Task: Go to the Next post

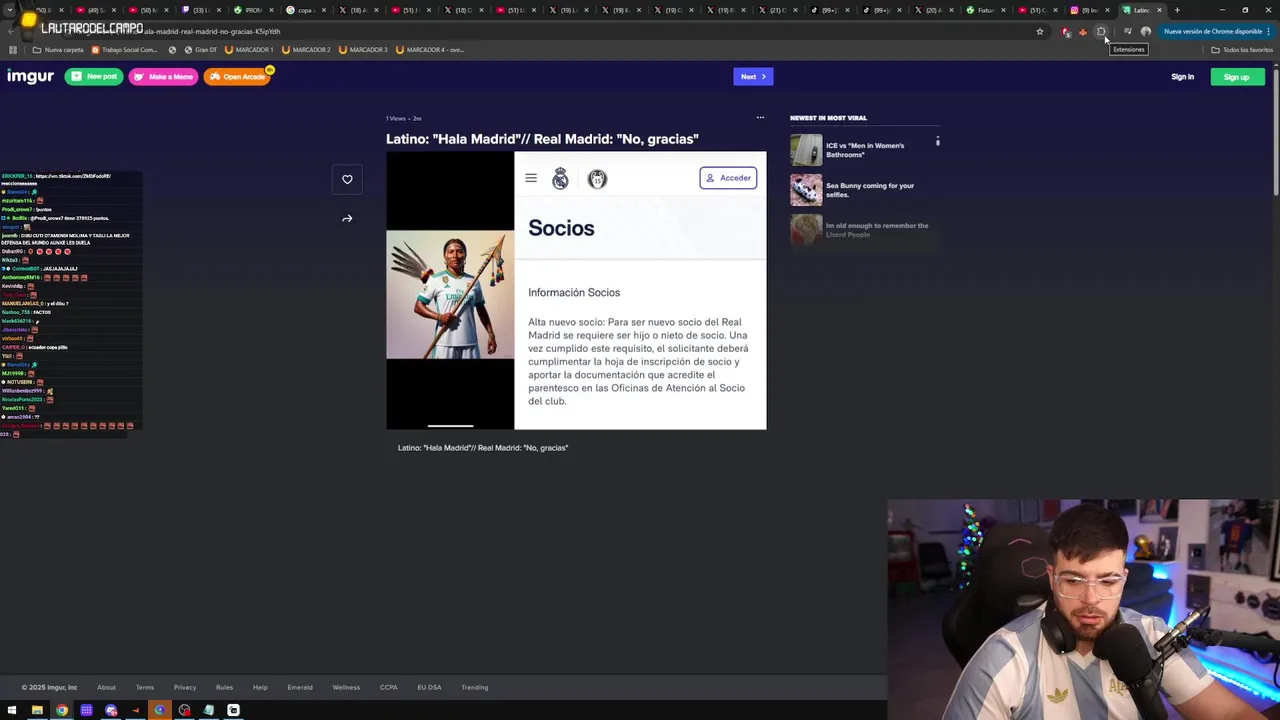Action: pyautogui.click(x=753, y=76)
